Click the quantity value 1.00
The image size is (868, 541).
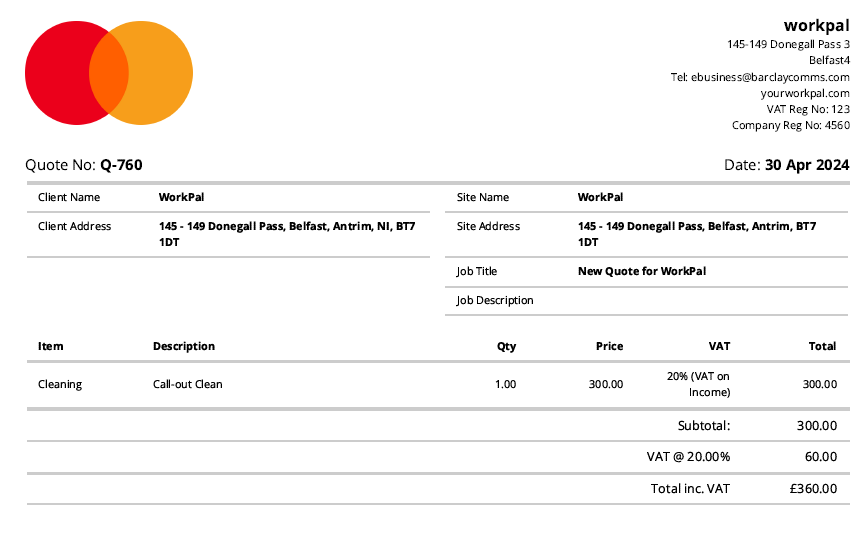(505, 384)
